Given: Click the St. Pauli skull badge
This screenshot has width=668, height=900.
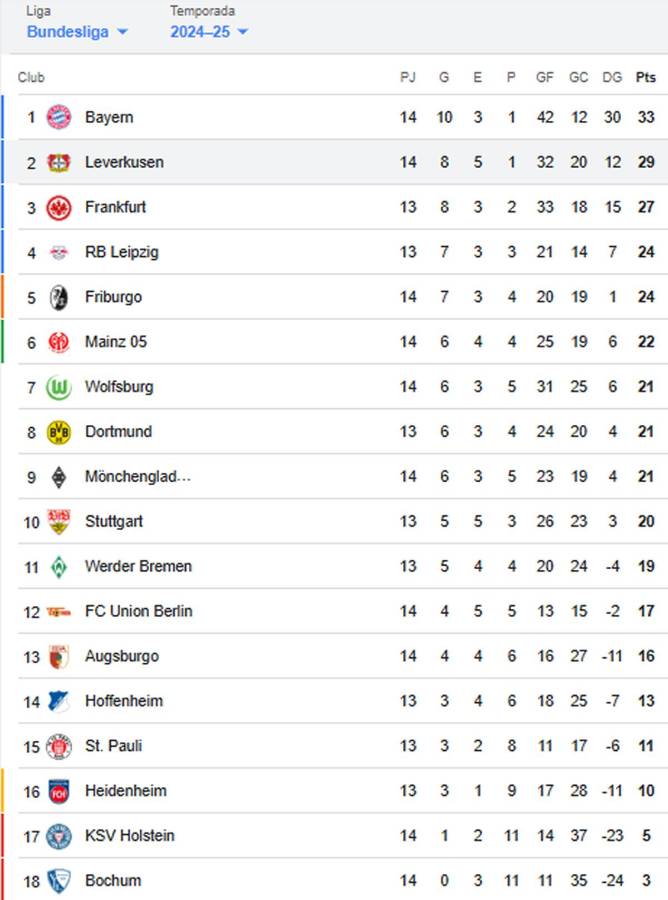Looking at the screenshot, I should coord(58,746).
